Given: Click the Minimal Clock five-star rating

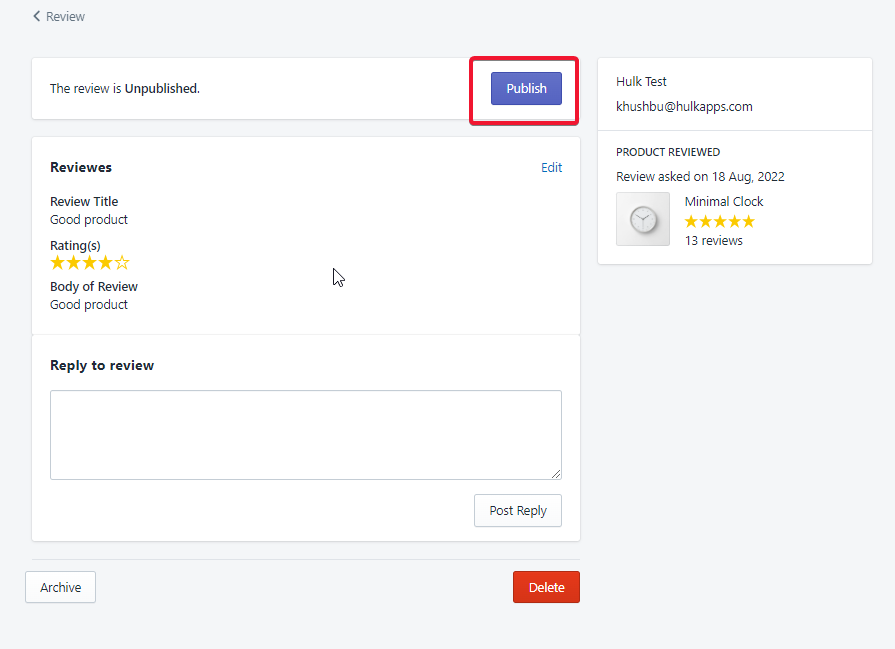Looking at the screenshot, I should tap(719, 221).
